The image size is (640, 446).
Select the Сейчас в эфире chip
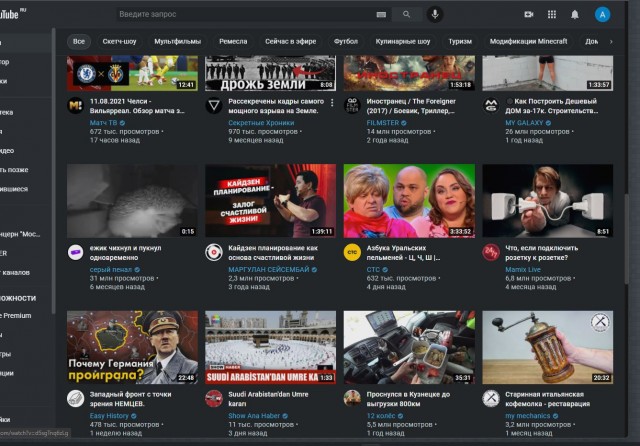(x=290, y=42)
